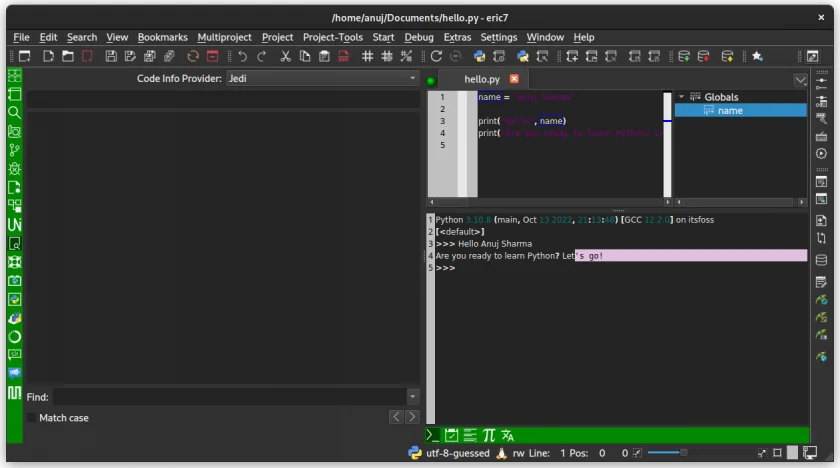
Task: Click the first Python Run Script icon
Action: [x=479, y=56]
